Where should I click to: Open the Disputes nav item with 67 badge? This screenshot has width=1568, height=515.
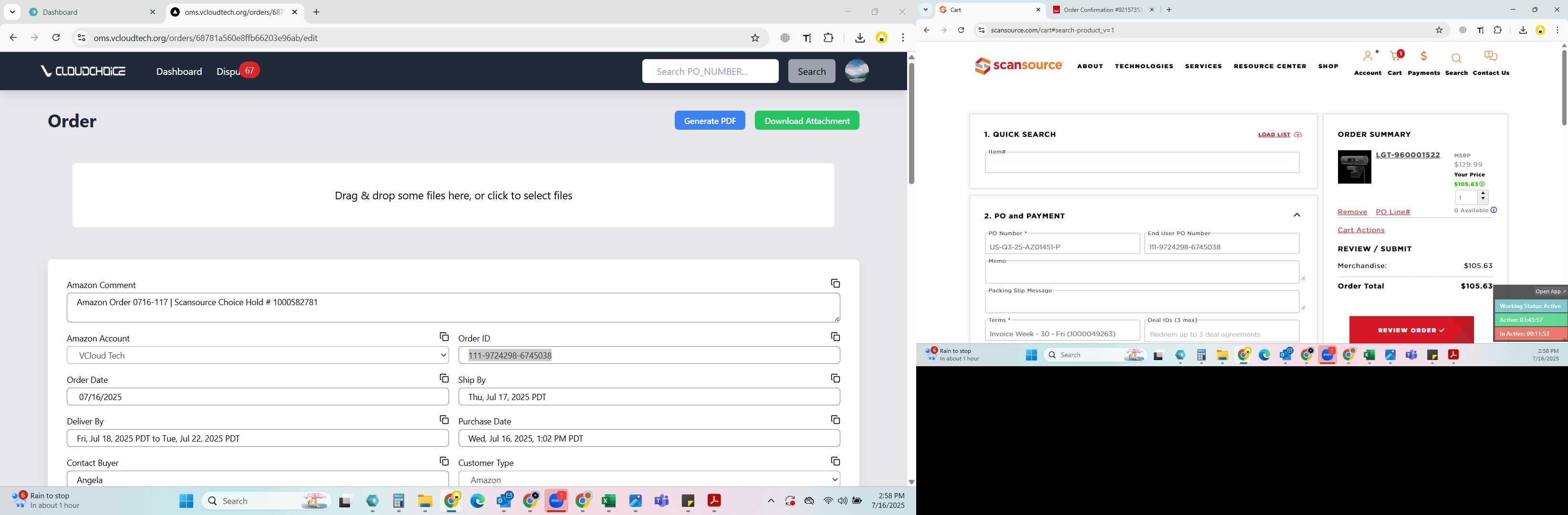237,71
